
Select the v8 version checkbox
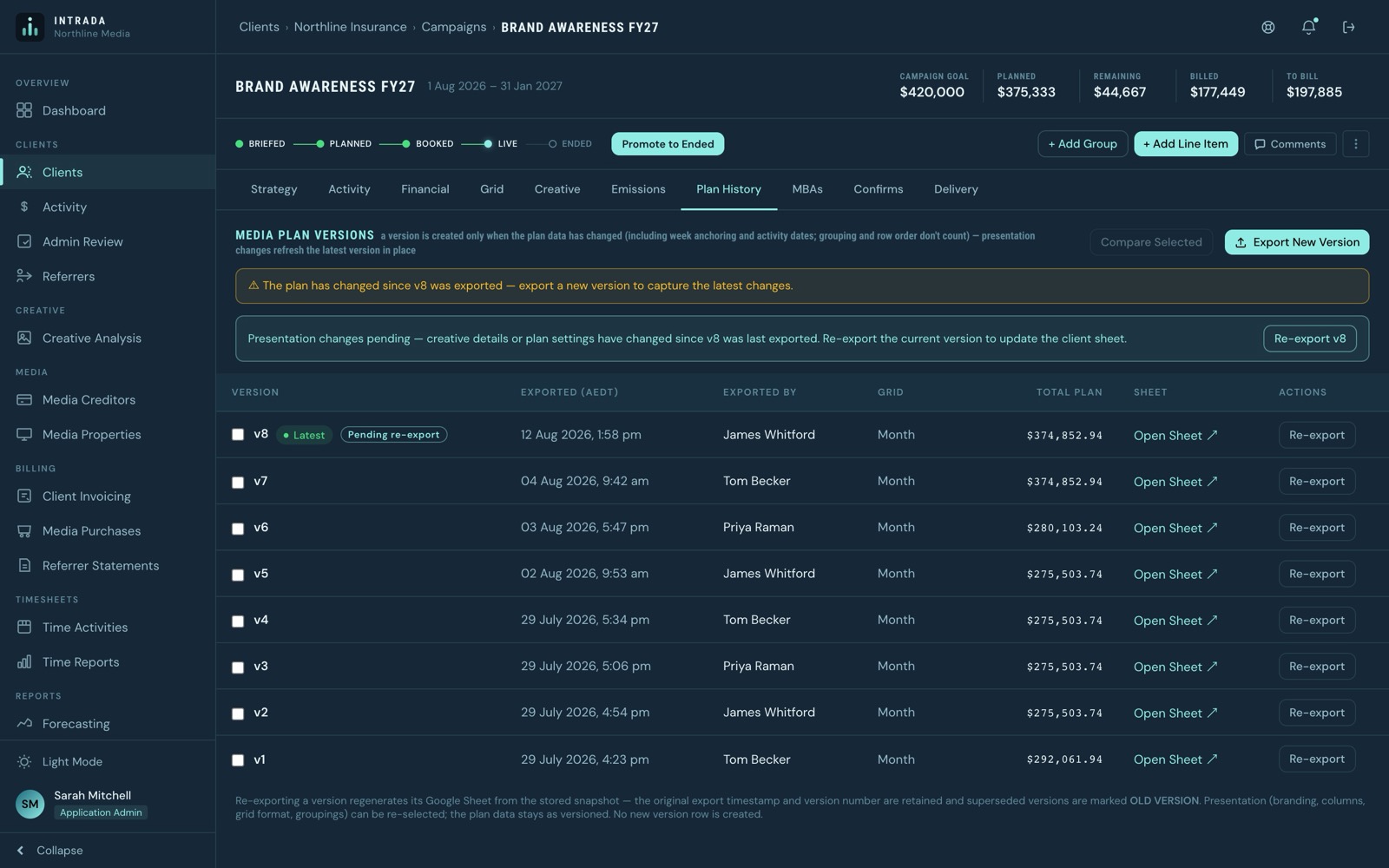coord(238,435)
